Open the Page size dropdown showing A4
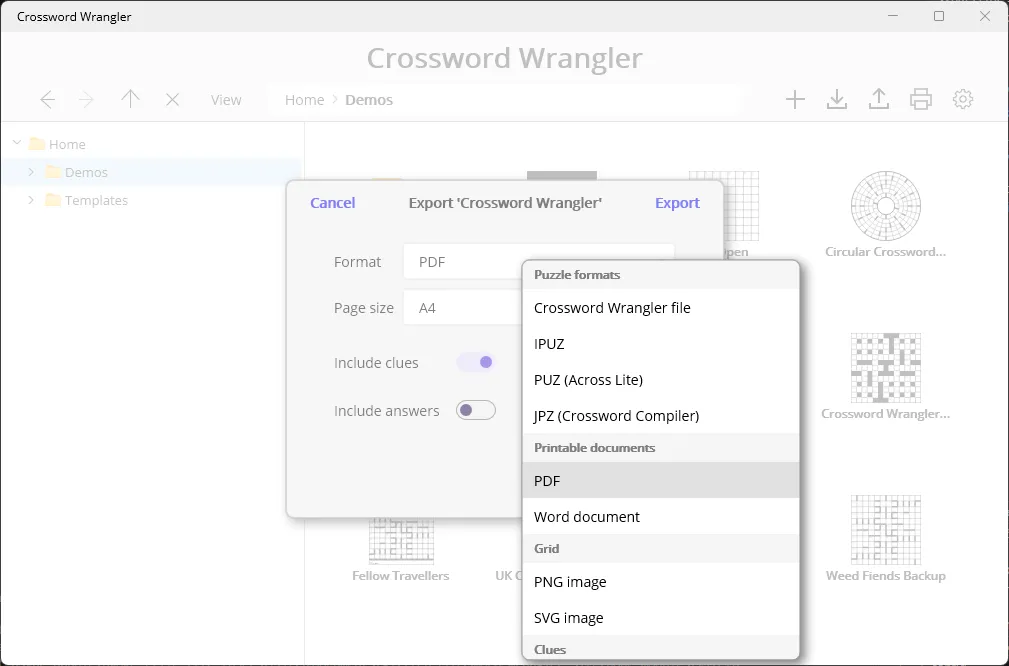Screen dimensions: 1009x666 (463, 308)
